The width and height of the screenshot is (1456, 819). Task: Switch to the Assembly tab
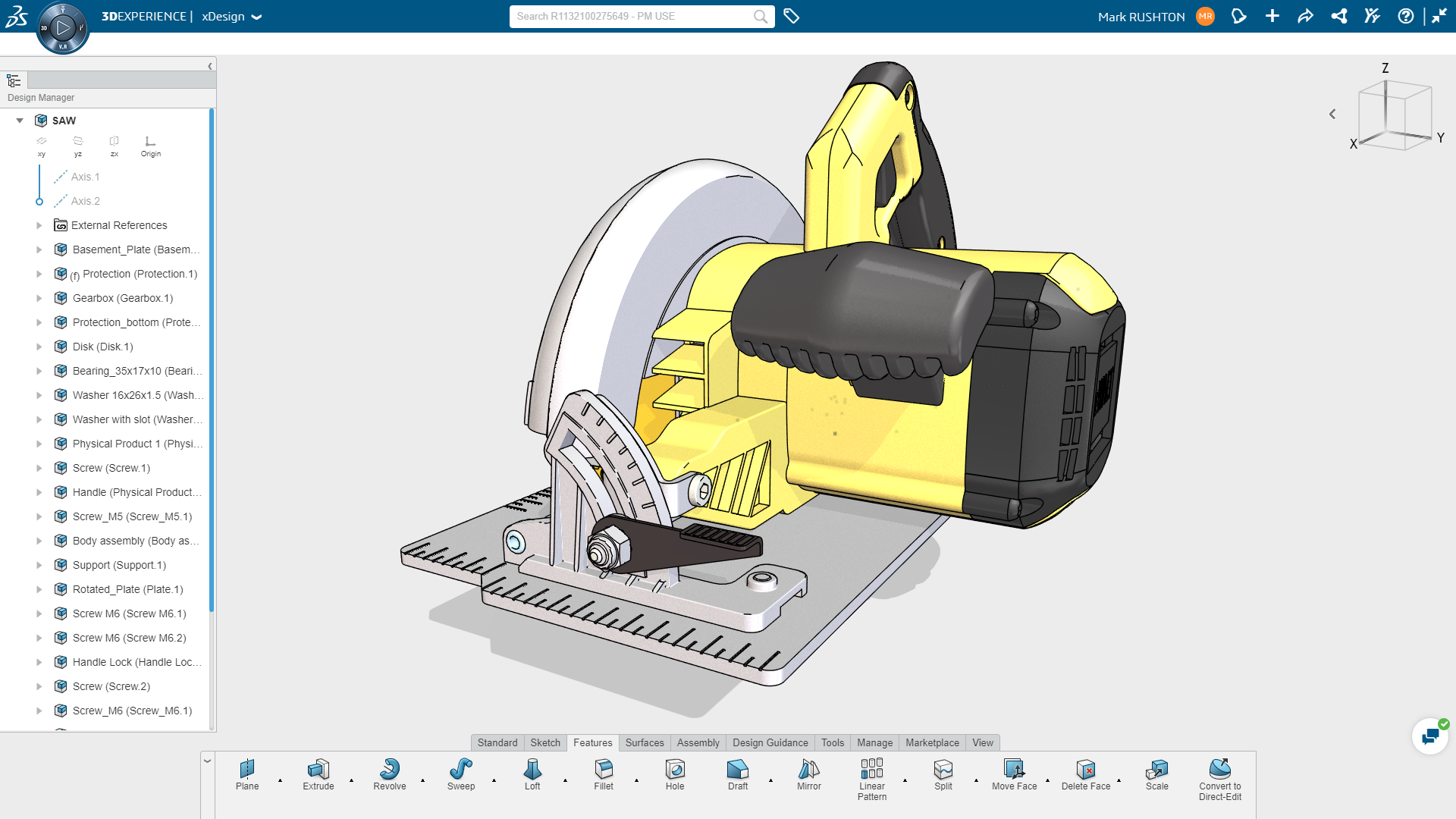(x=698, y=742)
